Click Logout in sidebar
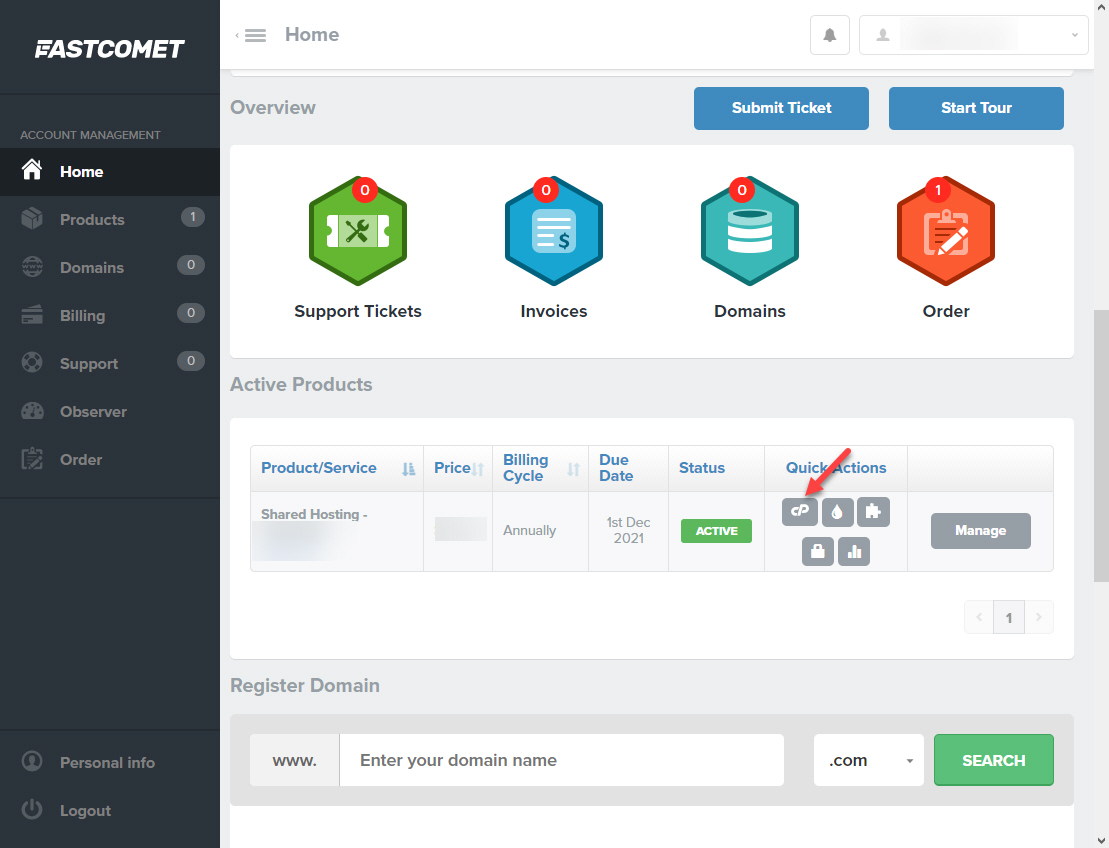 coord(110,811)
